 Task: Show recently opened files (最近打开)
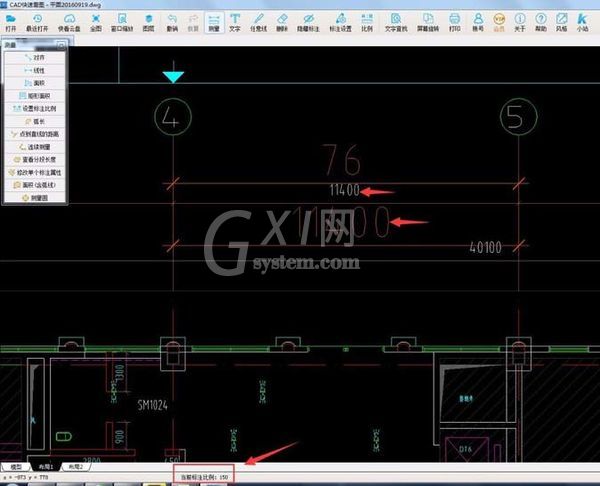click(x=37, y=23)
